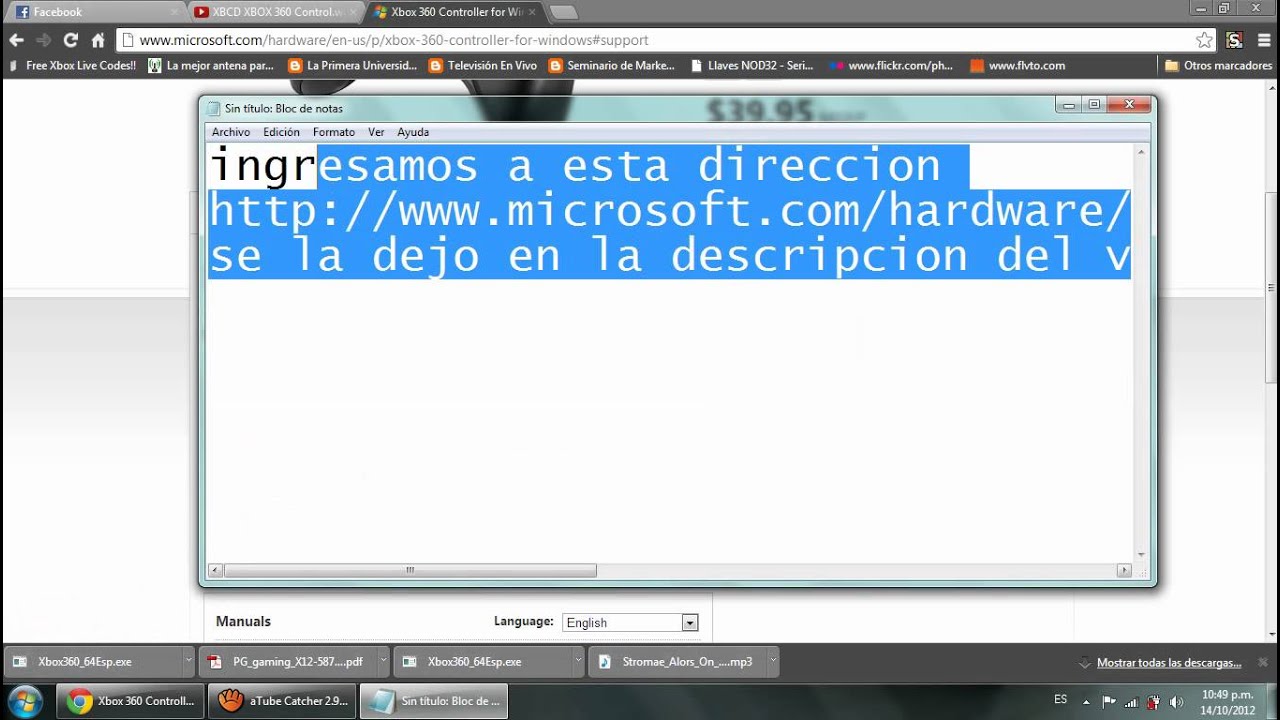
Task: Switch to the Sin título: Bloc de... taskbar button
Action: click(434, 701)
